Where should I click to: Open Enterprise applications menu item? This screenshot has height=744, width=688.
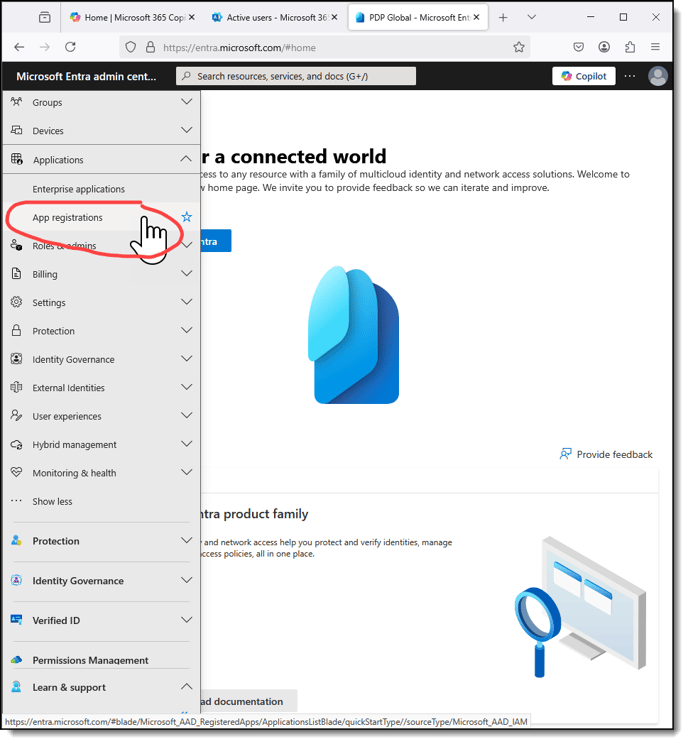click(x=79, y=189)
